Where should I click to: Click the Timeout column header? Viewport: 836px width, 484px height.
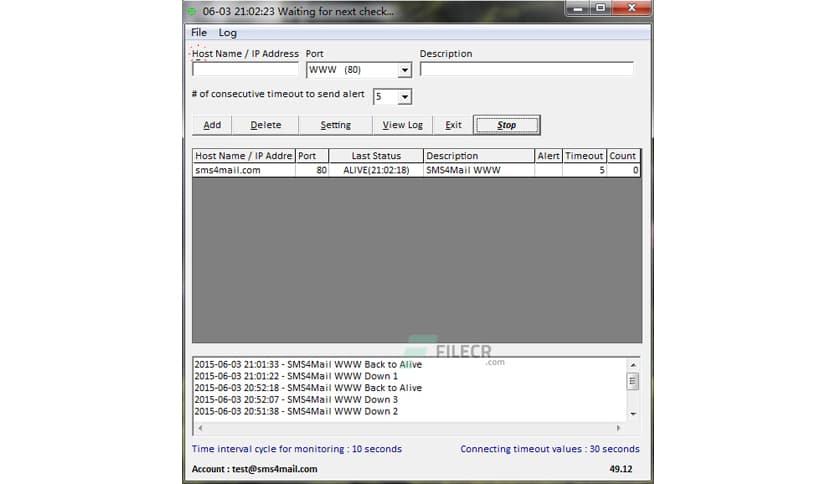(584, 156)
